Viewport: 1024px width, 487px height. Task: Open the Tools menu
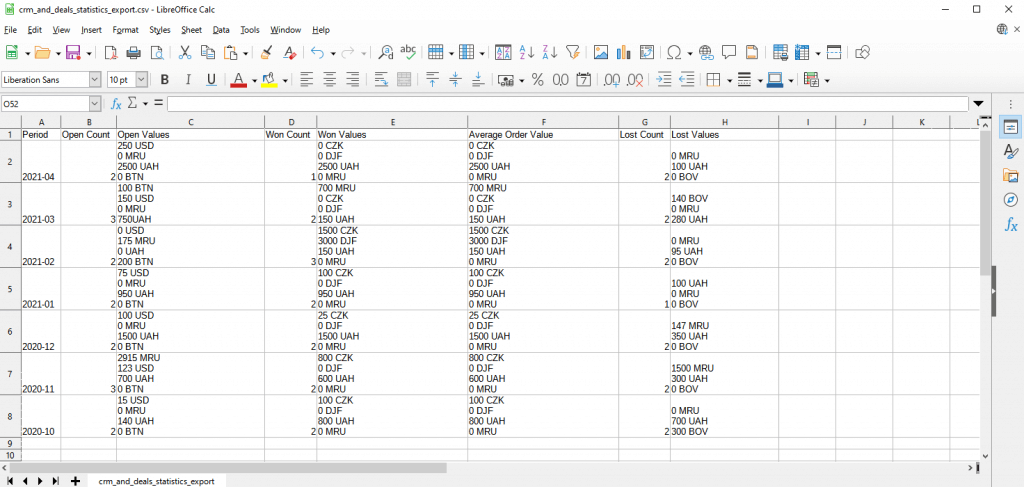[249, 30]
